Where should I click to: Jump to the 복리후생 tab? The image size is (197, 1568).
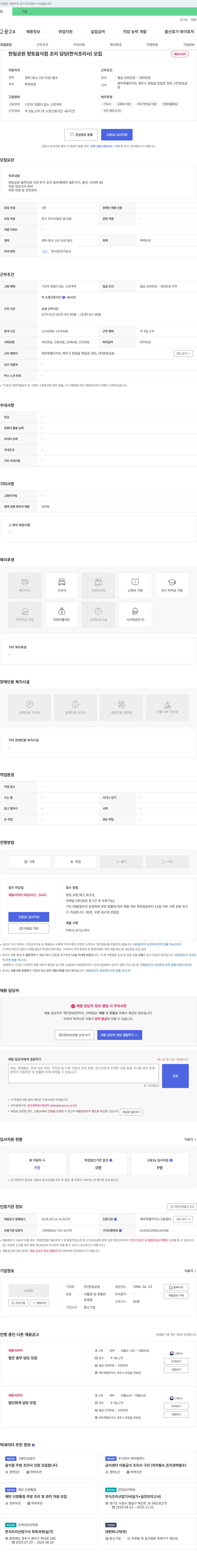click(x=116, y=44)
